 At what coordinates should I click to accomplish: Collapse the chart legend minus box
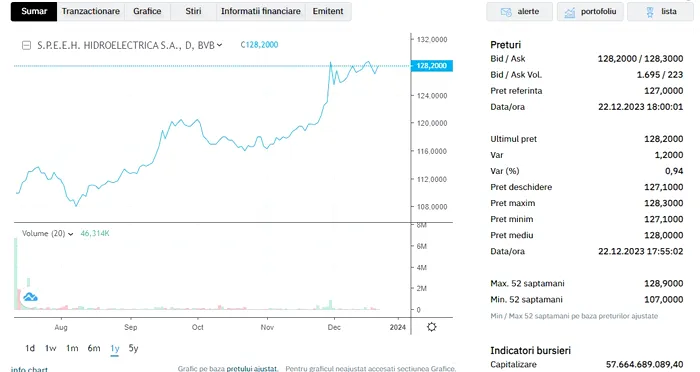click(26, 45)
